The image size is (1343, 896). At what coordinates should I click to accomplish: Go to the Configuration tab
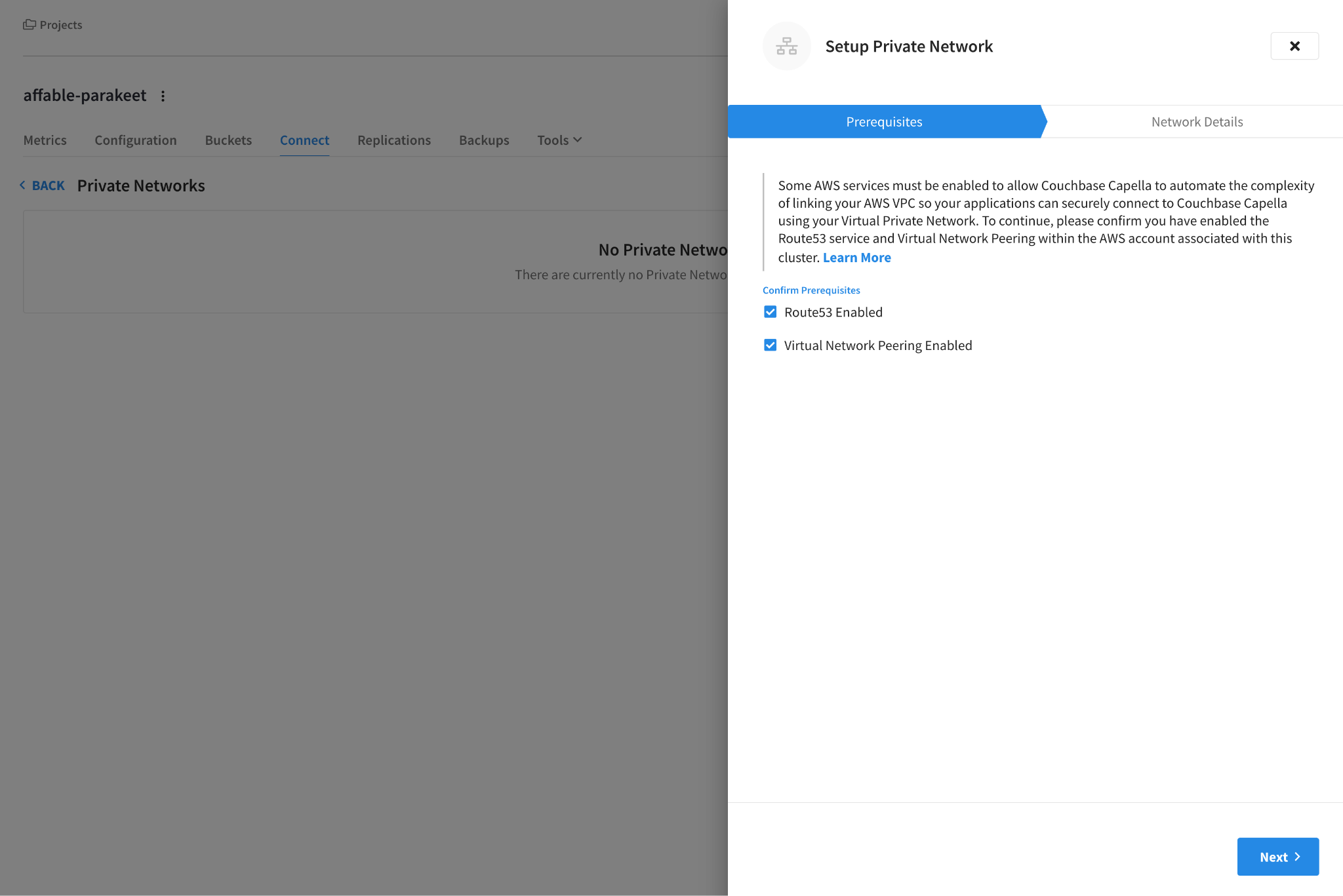coord(136,140)
